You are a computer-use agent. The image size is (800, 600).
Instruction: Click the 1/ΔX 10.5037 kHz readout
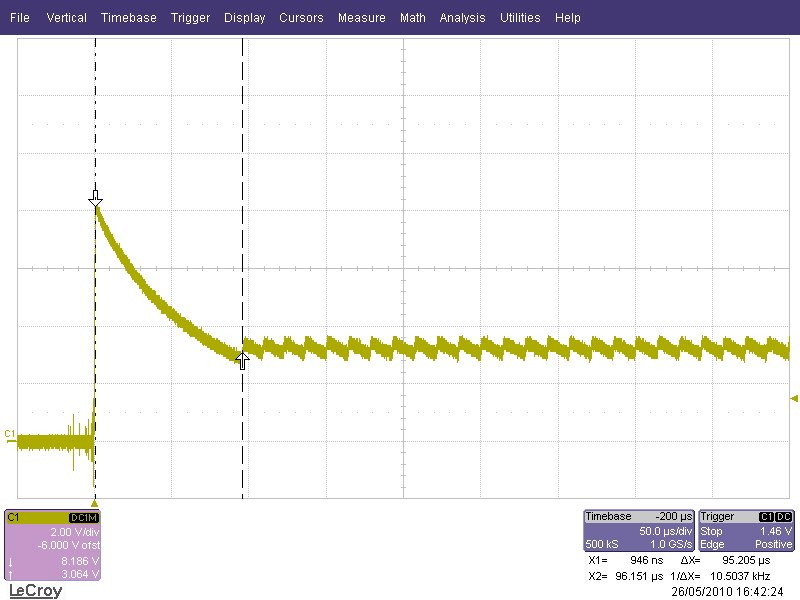pos(720,577)
